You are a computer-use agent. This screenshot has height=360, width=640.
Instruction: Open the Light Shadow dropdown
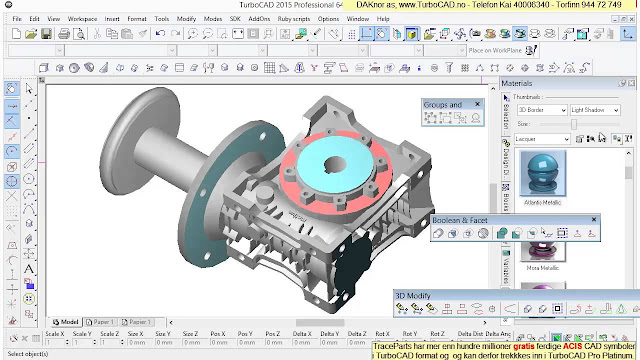tap(595, 110)
